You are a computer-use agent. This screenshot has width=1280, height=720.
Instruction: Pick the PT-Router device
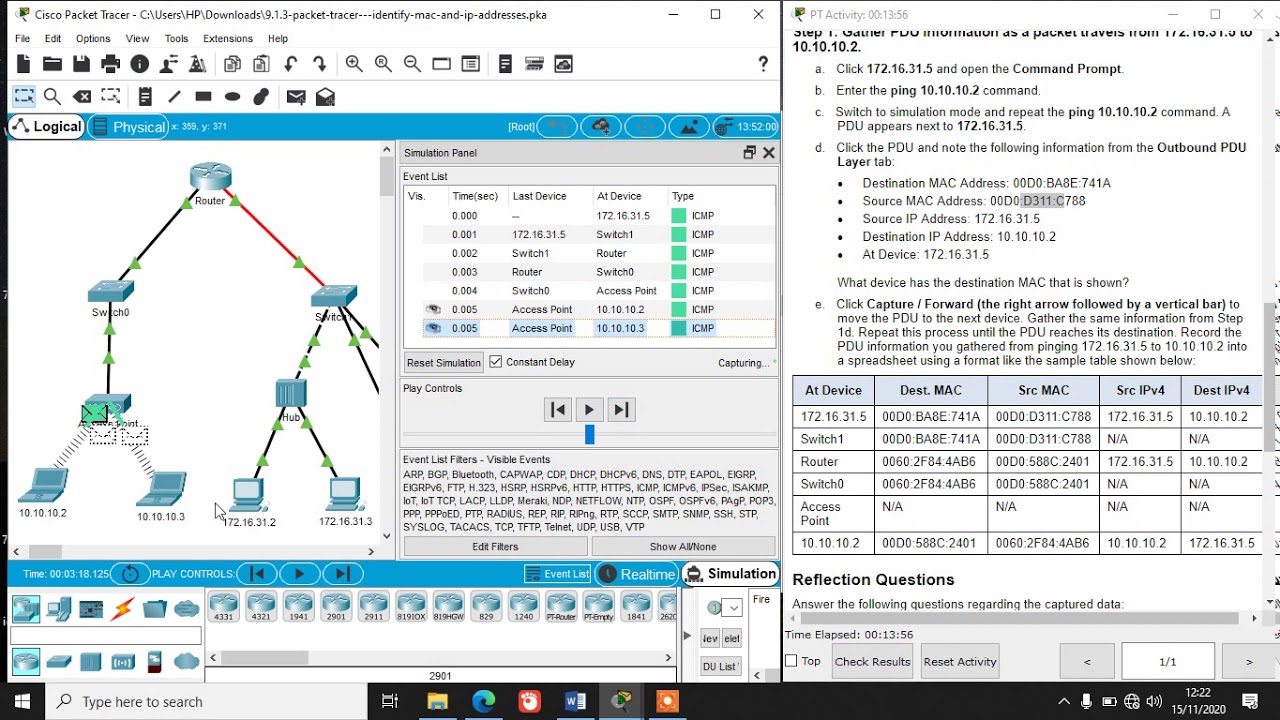pos(561,607)
